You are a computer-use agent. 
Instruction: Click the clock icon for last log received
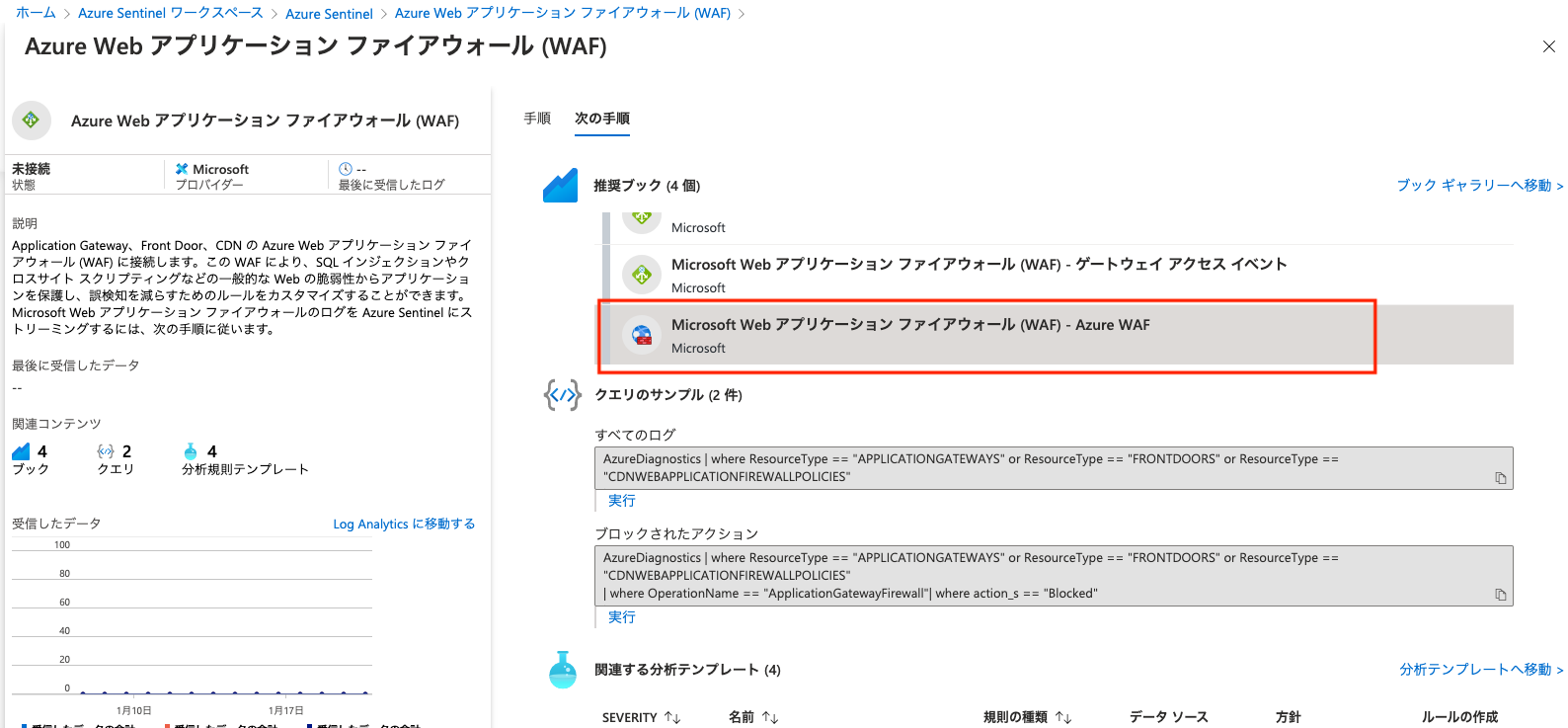(x=346, y=169)
